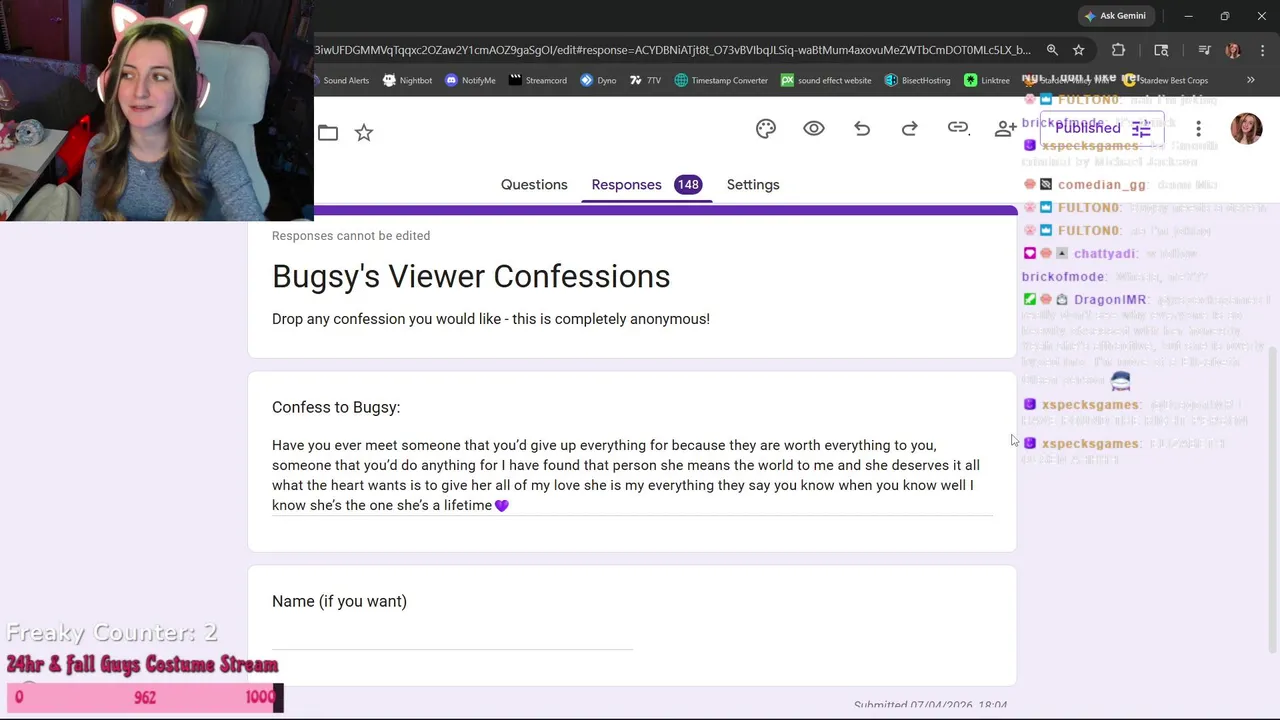Click the form title Bugsy's Viewer Confessions

(471, 276)
